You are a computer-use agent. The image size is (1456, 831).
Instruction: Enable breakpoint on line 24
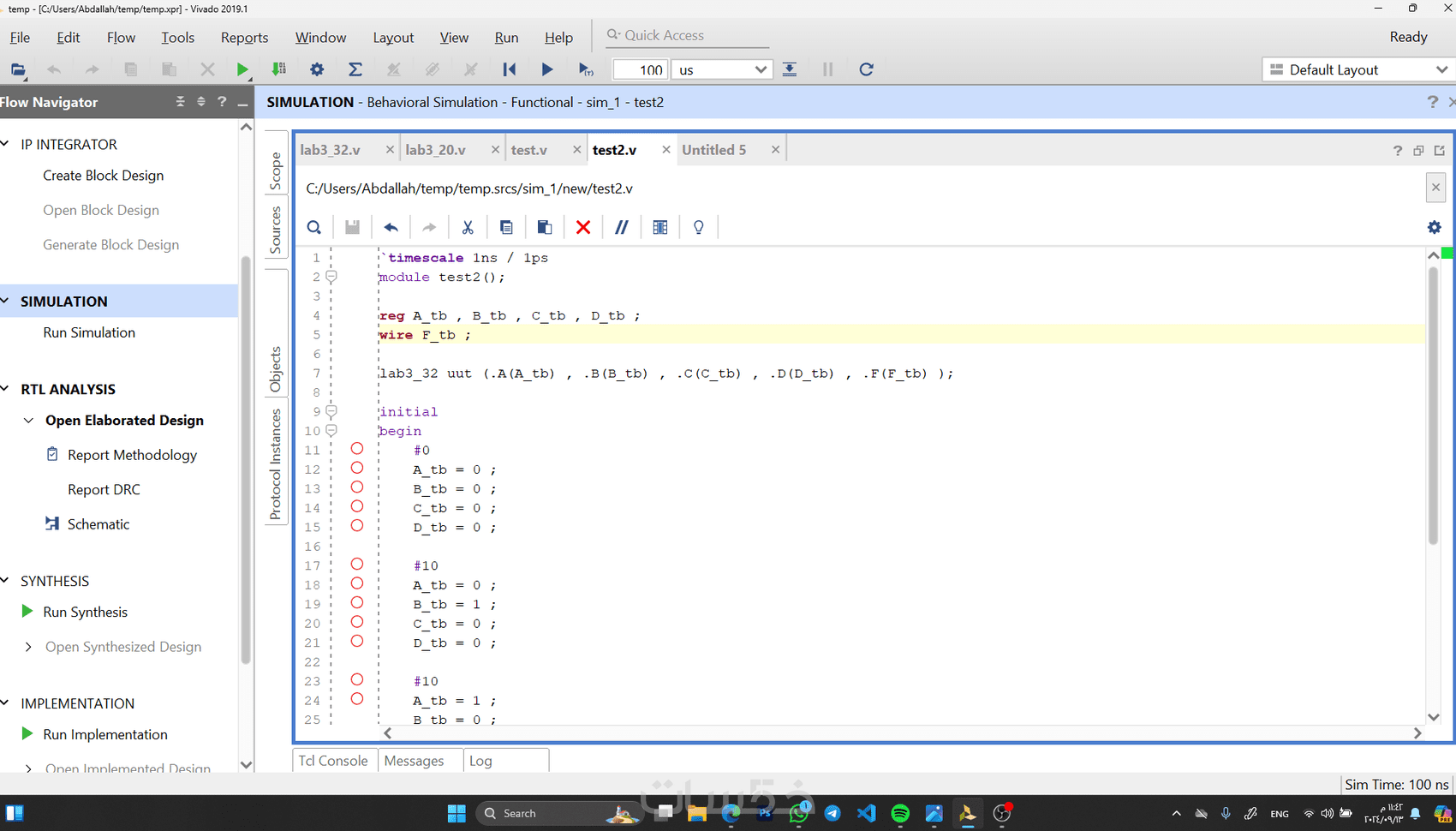point(357,699)
